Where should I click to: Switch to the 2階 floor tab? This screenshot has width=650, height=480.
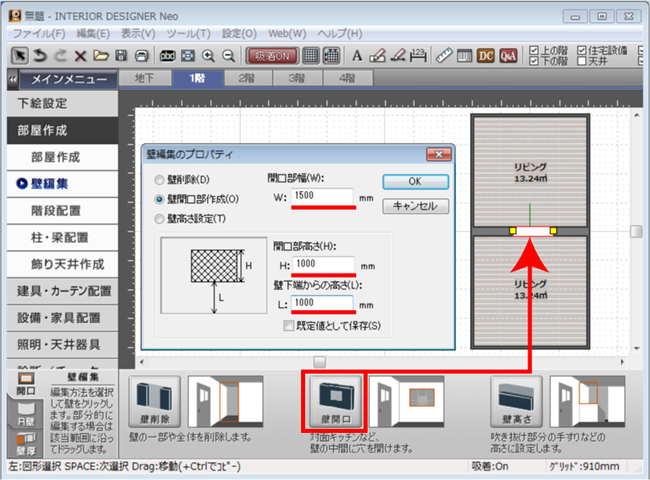[x=244, y=78]
